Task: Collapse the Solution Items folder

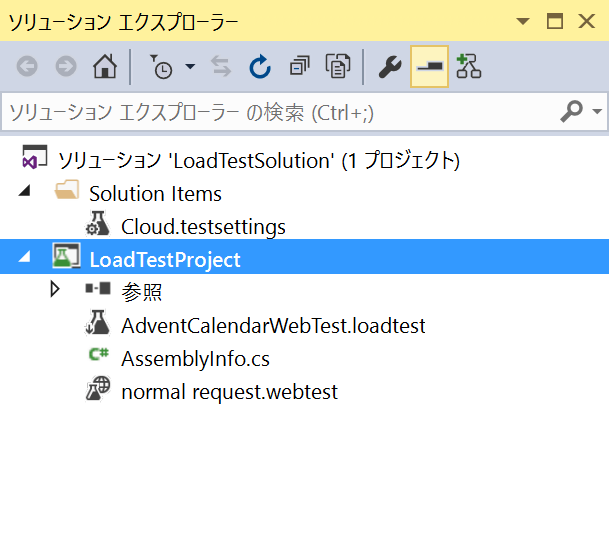Action: point(25,190)
